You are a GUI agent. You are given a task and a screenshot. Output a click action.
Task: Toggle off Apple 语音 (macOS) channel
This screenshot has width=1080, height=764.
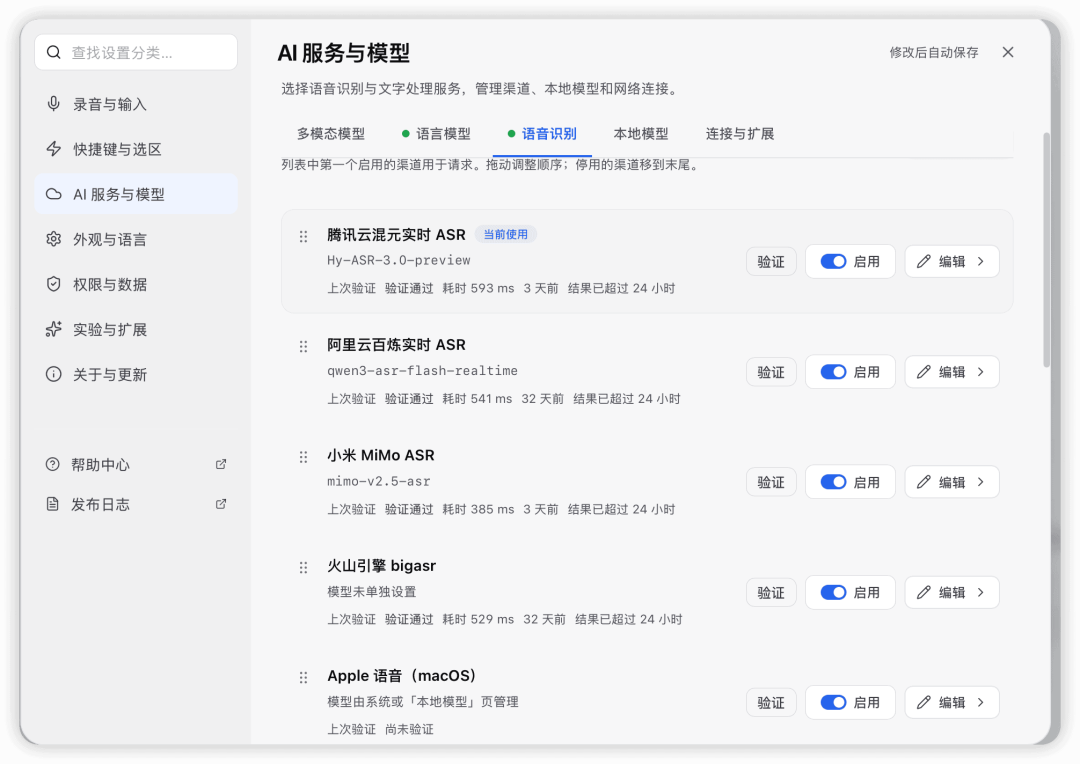(x=833, y=703)
